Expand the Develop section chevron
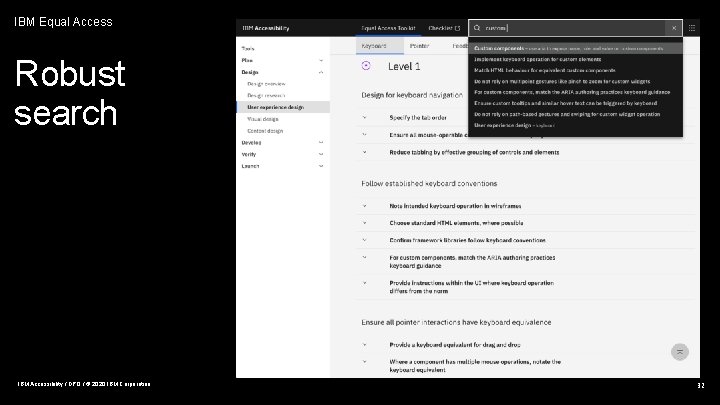This screenshot has width=720, height=405. [x=321, y=142]
